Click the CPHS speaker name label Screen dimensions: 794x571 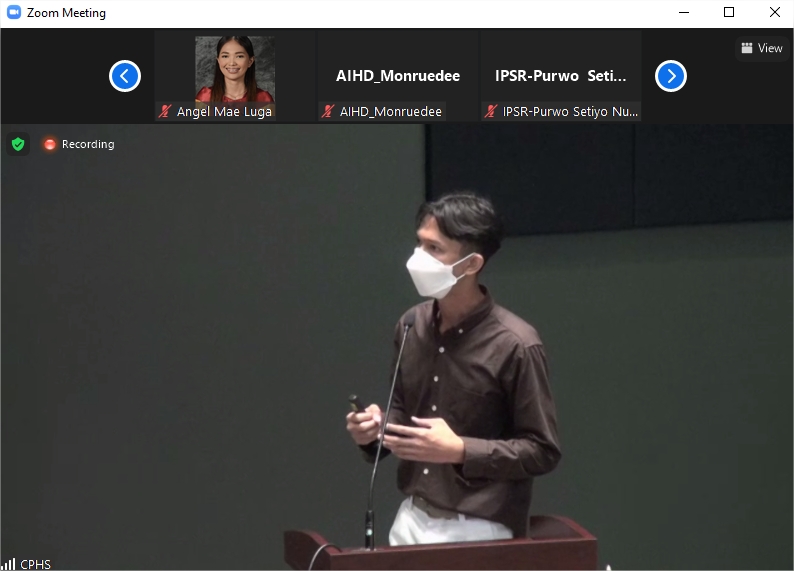click(35, 564)
